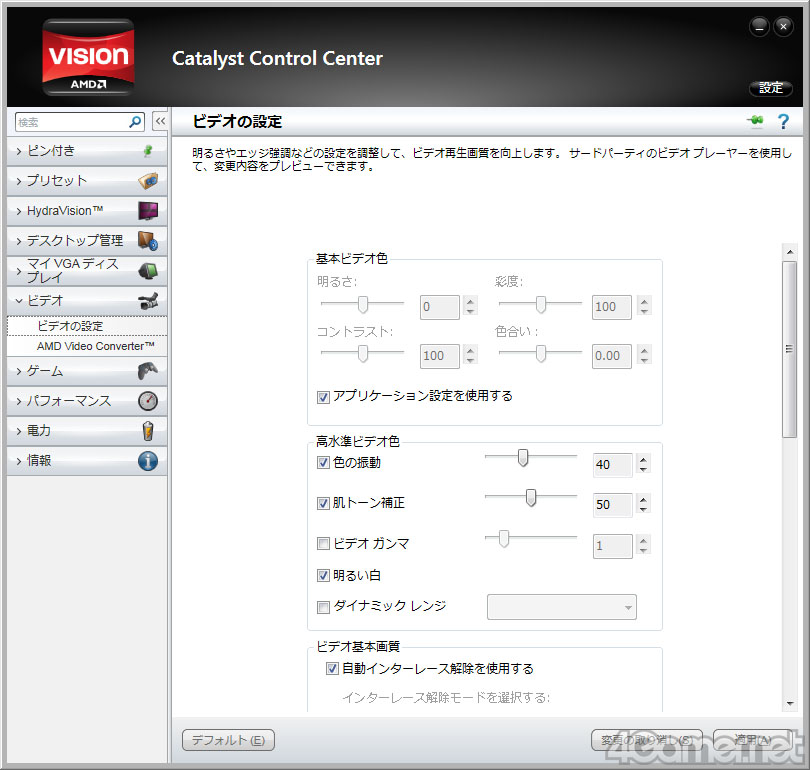Close the Catalyst Control Center window
Image resolution: width=810 pixels, height=770 pixels.
[x=783, y=26]
